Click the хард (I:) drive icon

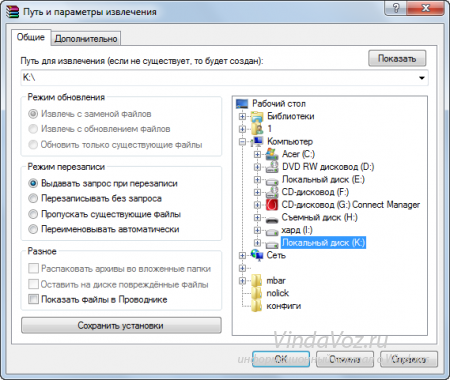[x=272, y=231]
